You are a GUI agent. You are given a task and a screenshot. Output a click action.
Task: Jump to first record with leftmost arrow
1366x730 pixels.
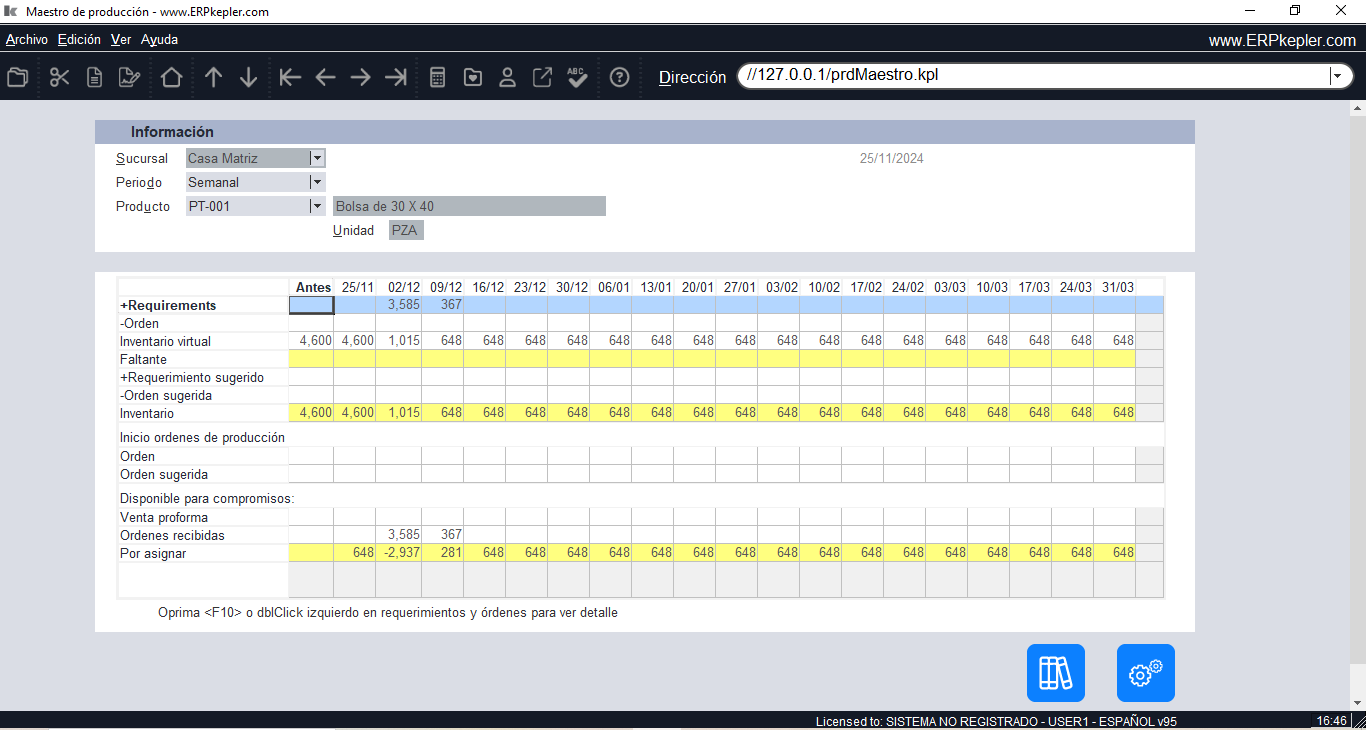[x=290, y=77]
